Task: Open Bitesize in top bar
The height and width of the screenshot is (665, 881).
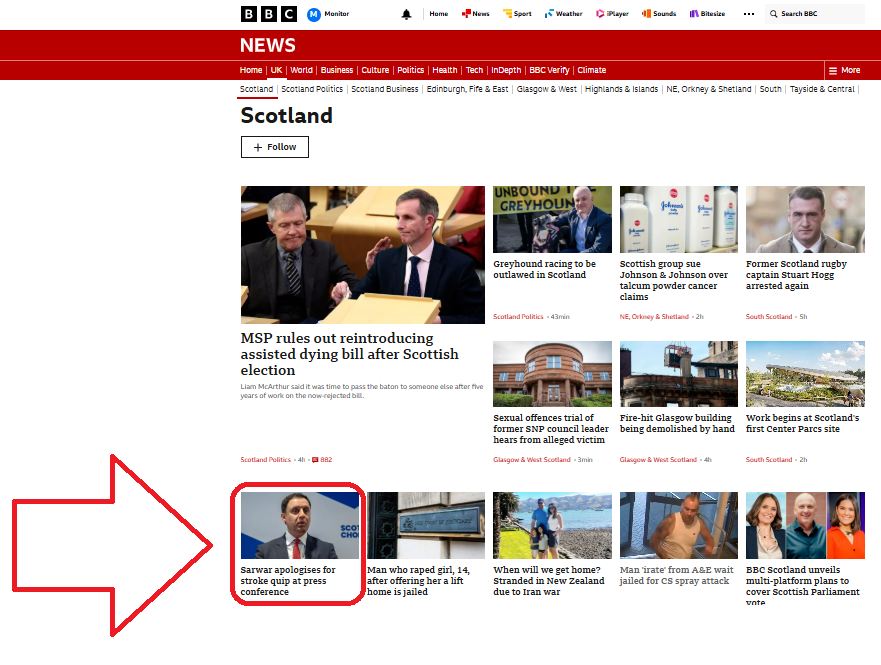Action: point(707,13)
